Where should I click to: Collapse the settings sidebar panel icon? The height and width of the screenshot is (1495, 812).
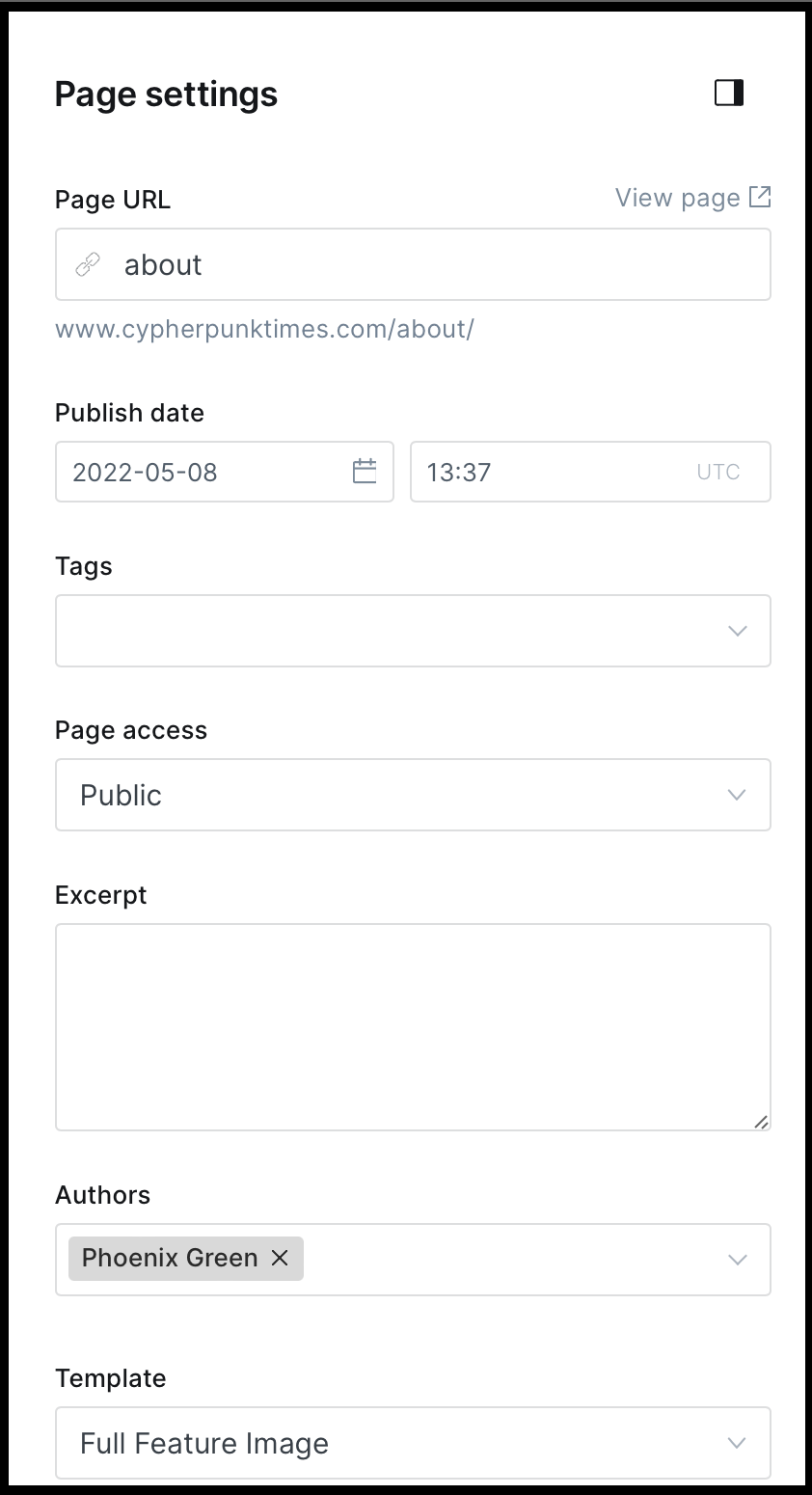[729, 93]
